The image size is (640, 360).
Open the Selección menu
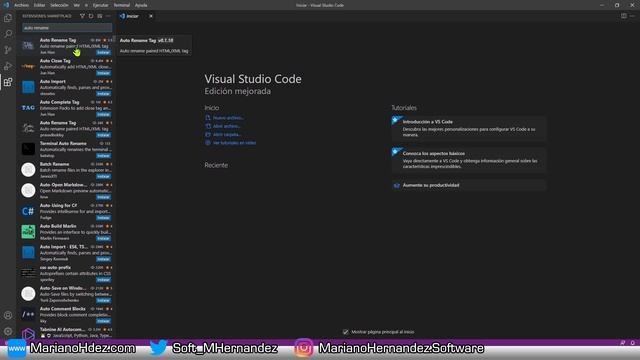pyautogui.click(x=59, y=5)
